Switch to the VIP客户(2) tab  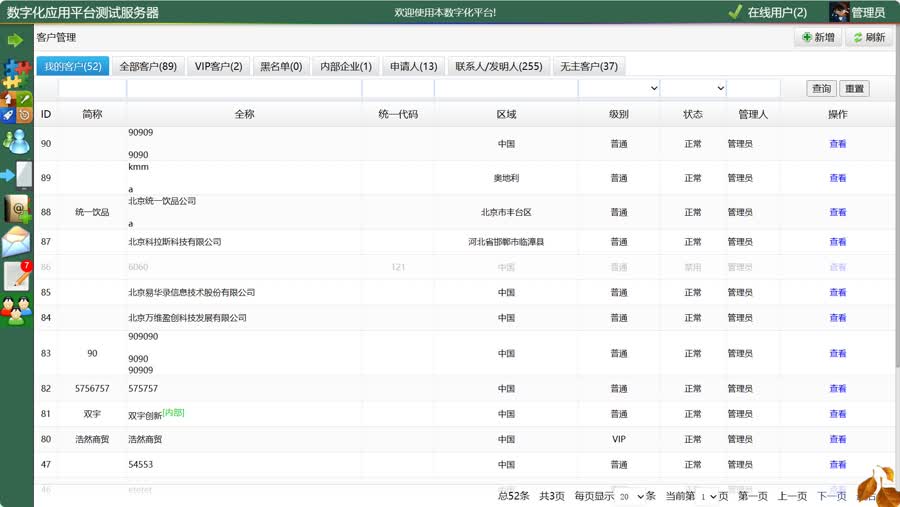coord(218,66)
